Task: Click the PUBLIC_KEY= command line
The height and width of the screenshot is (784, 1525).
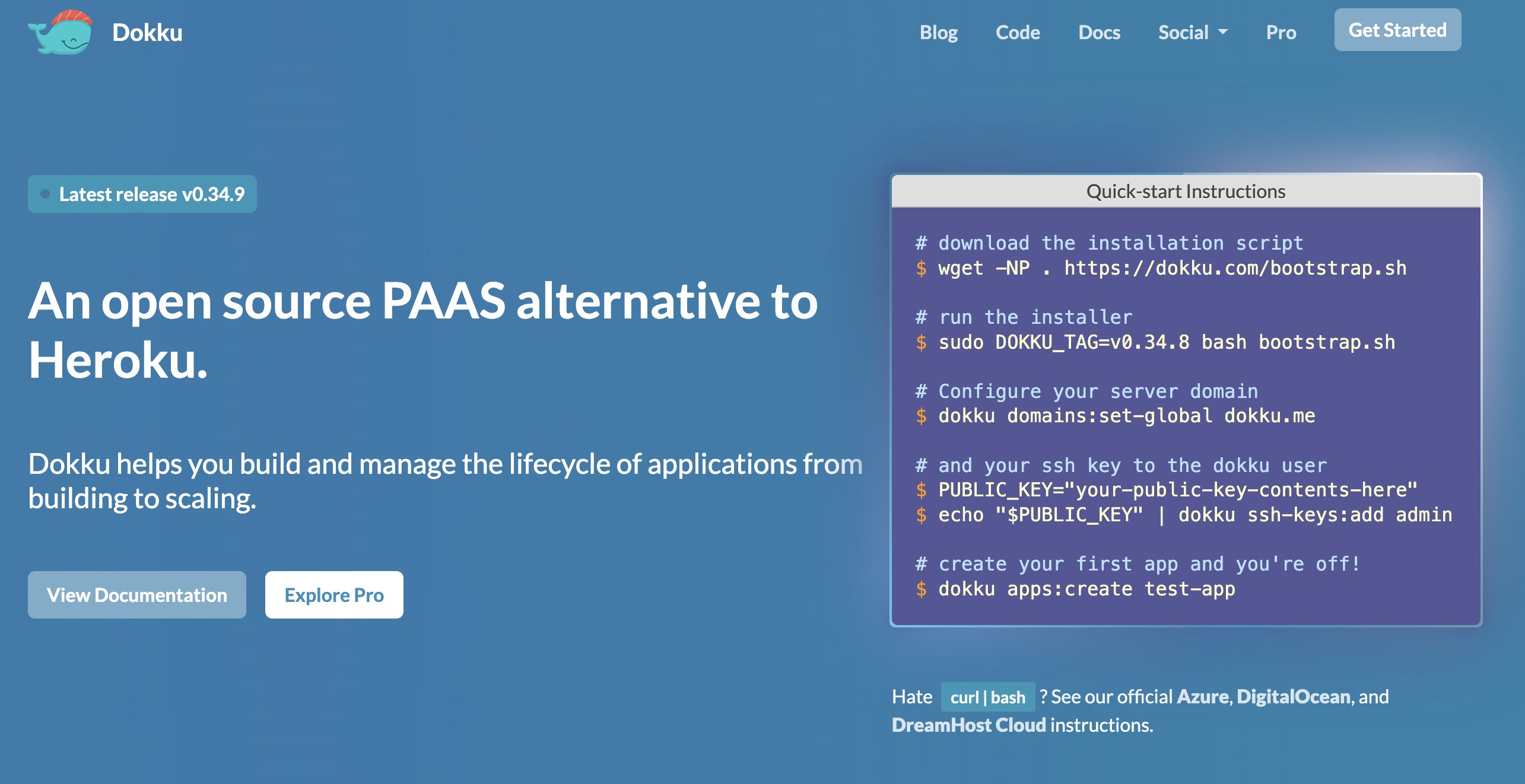Action: pyautogui.click(x=1166, y=490)
